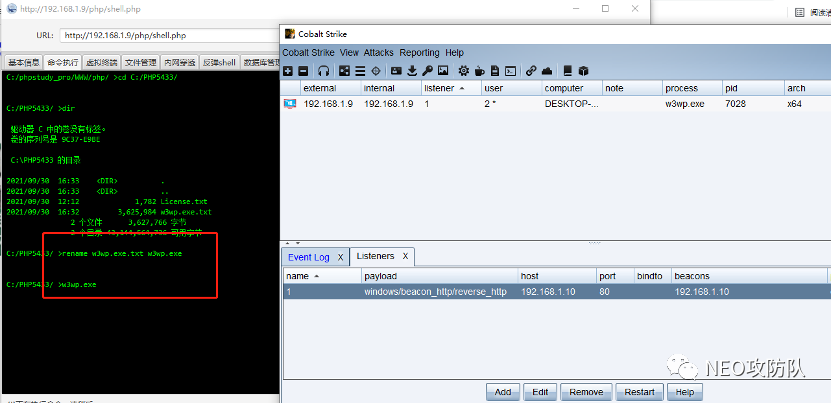Click the Disconnect minus icon in toolbar
Viewport: 832px width, 404px height.
click(x=303, y=71)
